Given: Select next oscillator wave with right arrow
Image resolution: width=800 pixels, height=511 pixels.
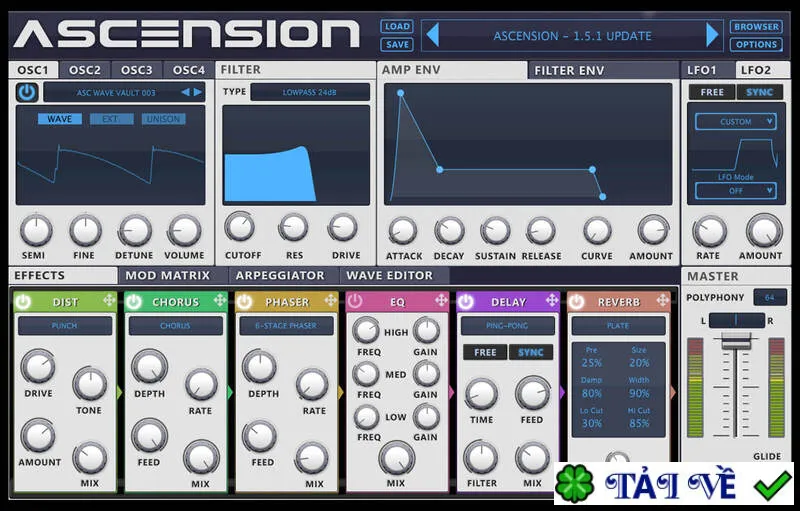Looking at the screenshot, I should coord(197,92).
